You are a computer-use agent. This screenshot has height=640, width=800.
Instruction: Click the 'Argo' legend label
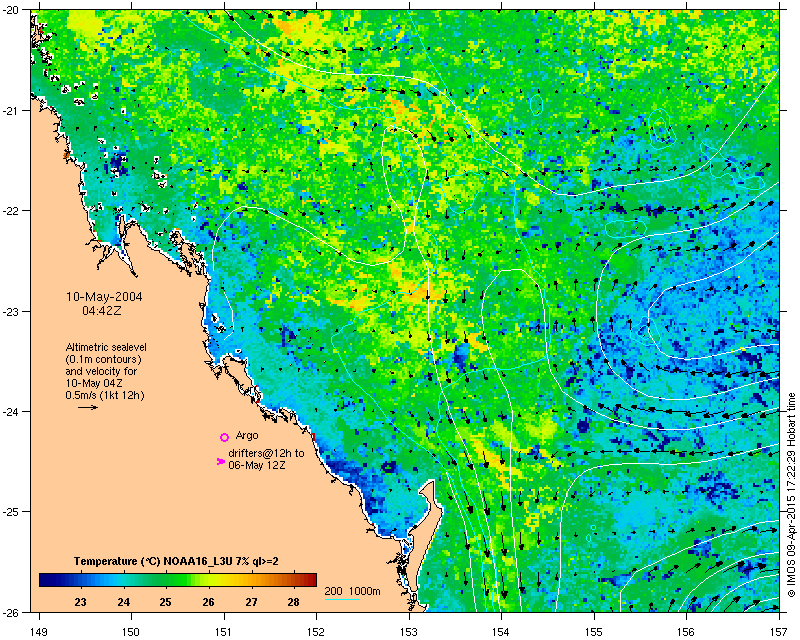point(247,435)
